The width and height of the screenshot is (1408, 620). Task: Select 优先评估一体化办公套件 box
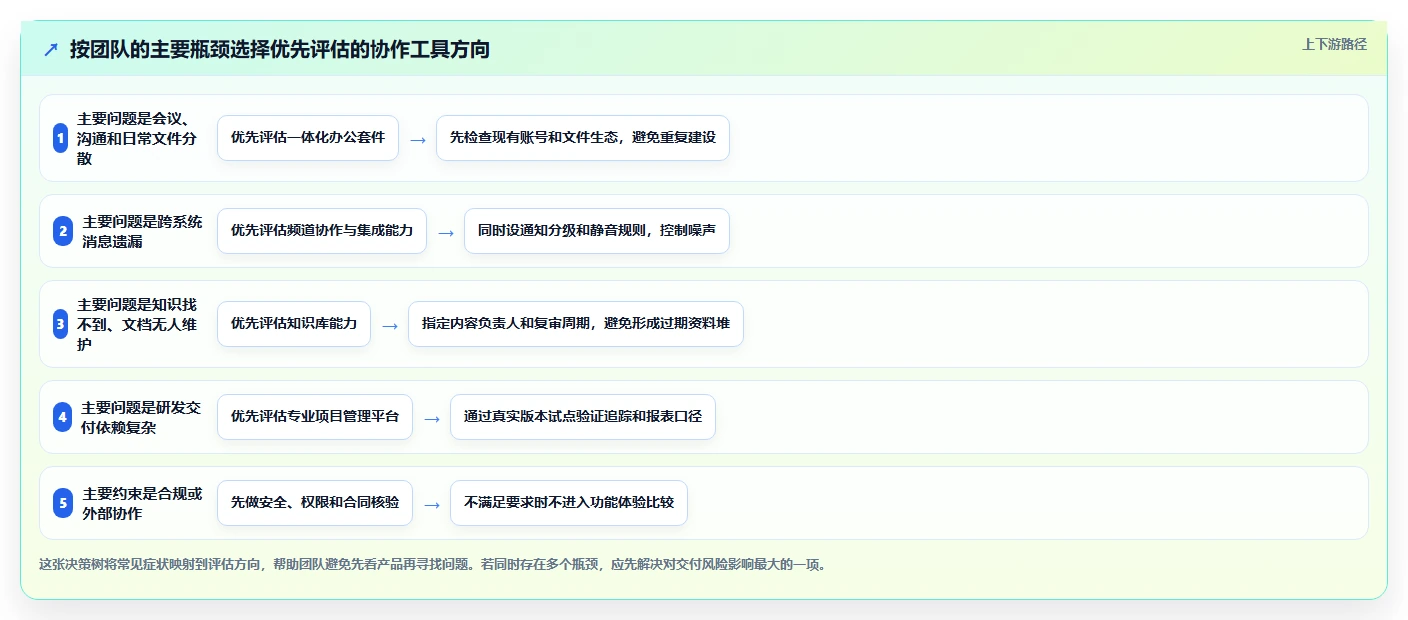tap(308, 138)
